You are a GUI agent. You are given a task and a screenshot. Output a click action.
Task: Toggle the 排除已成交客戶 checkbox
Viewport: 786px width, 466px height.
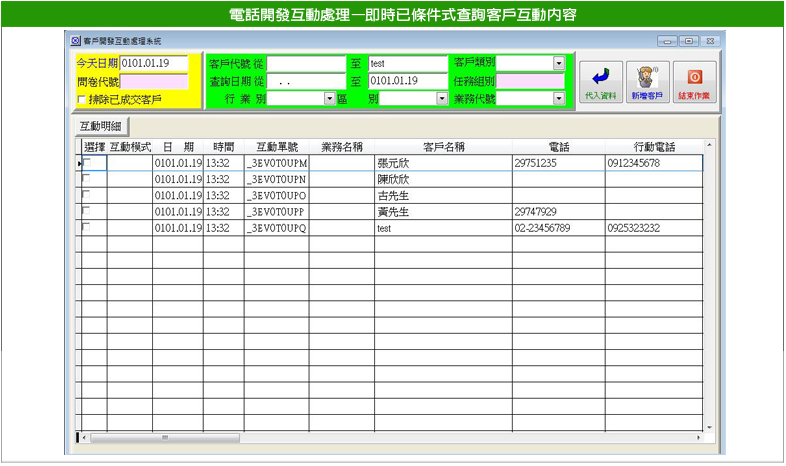pyautogui.click(x=82, y=100)
